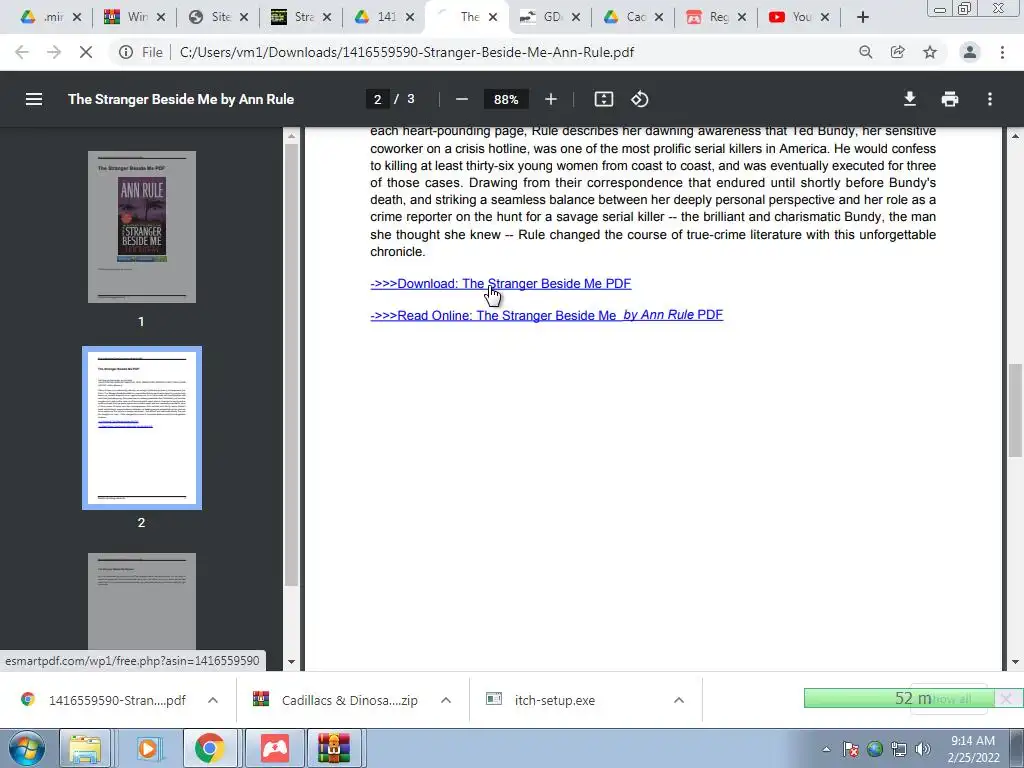Switch to the '.mir' Drive tab
The height and width of the screenshot is (768, 1024).
point(42,18)
